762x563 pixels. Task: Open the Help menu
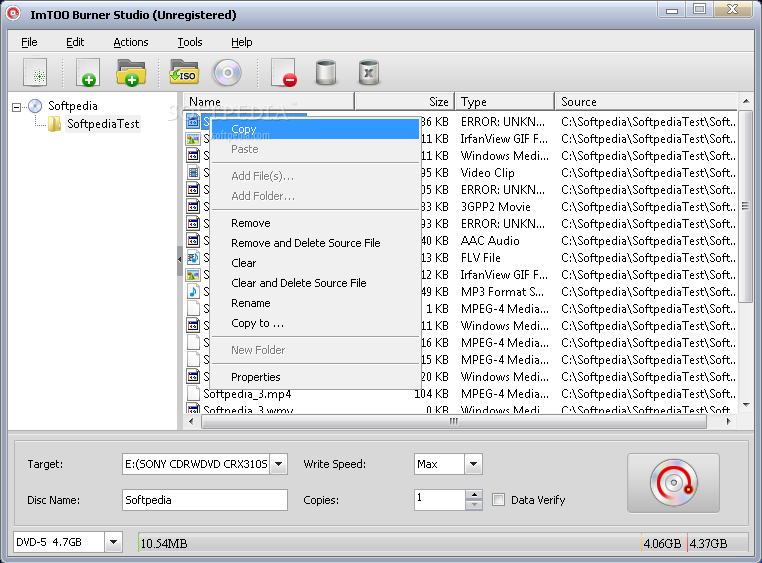tap(242, 42)
